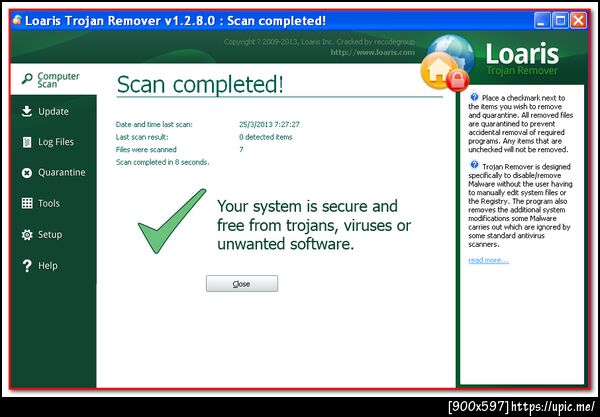Image resolution: width=600 pixels, height=417 pixels.
Task: Click the app icon in title bar
Action: (17, 20)
